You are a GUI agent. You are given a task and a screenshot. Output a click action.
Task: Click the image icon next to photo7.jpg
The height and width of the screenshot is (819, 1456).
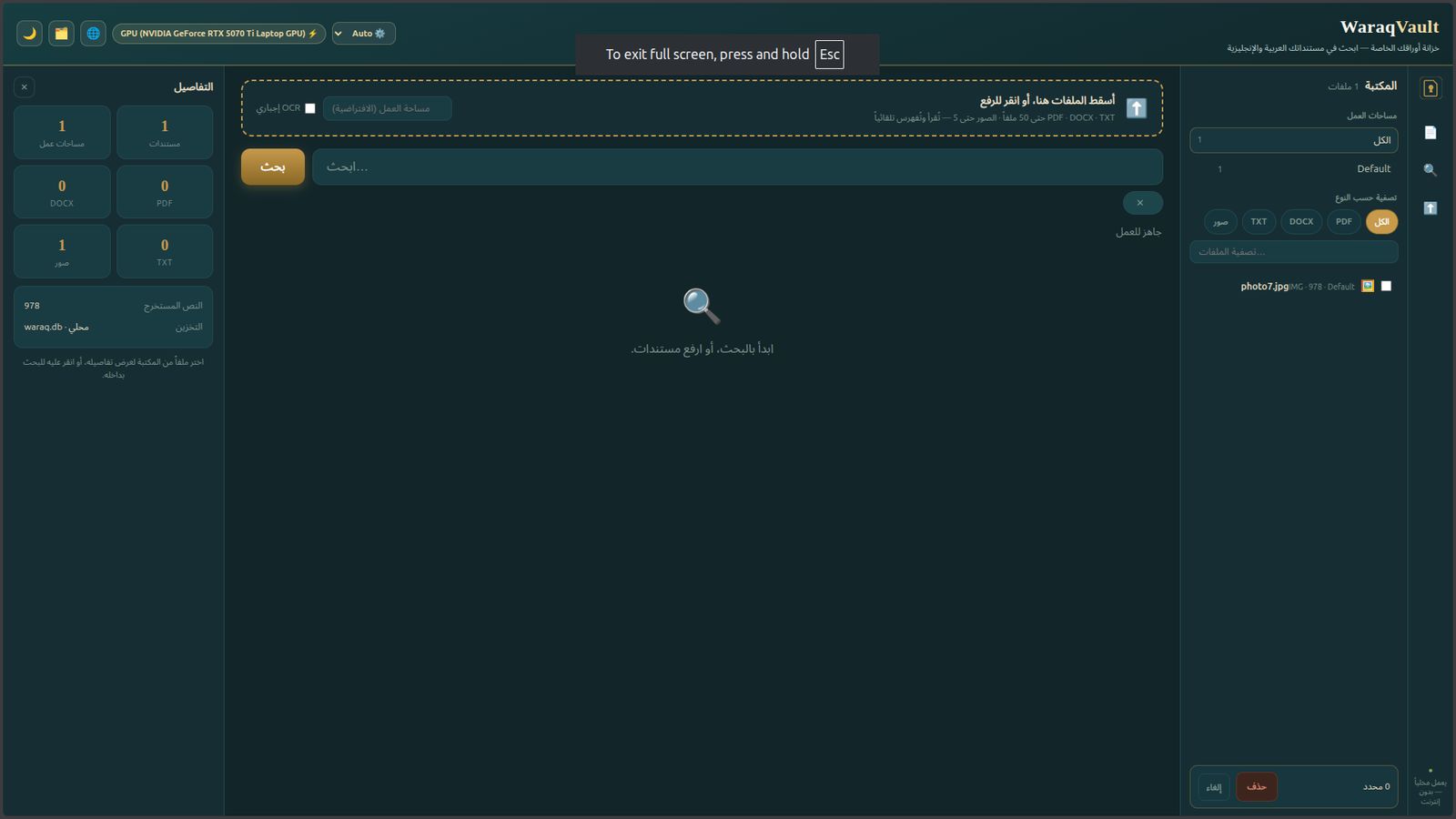1368,286
